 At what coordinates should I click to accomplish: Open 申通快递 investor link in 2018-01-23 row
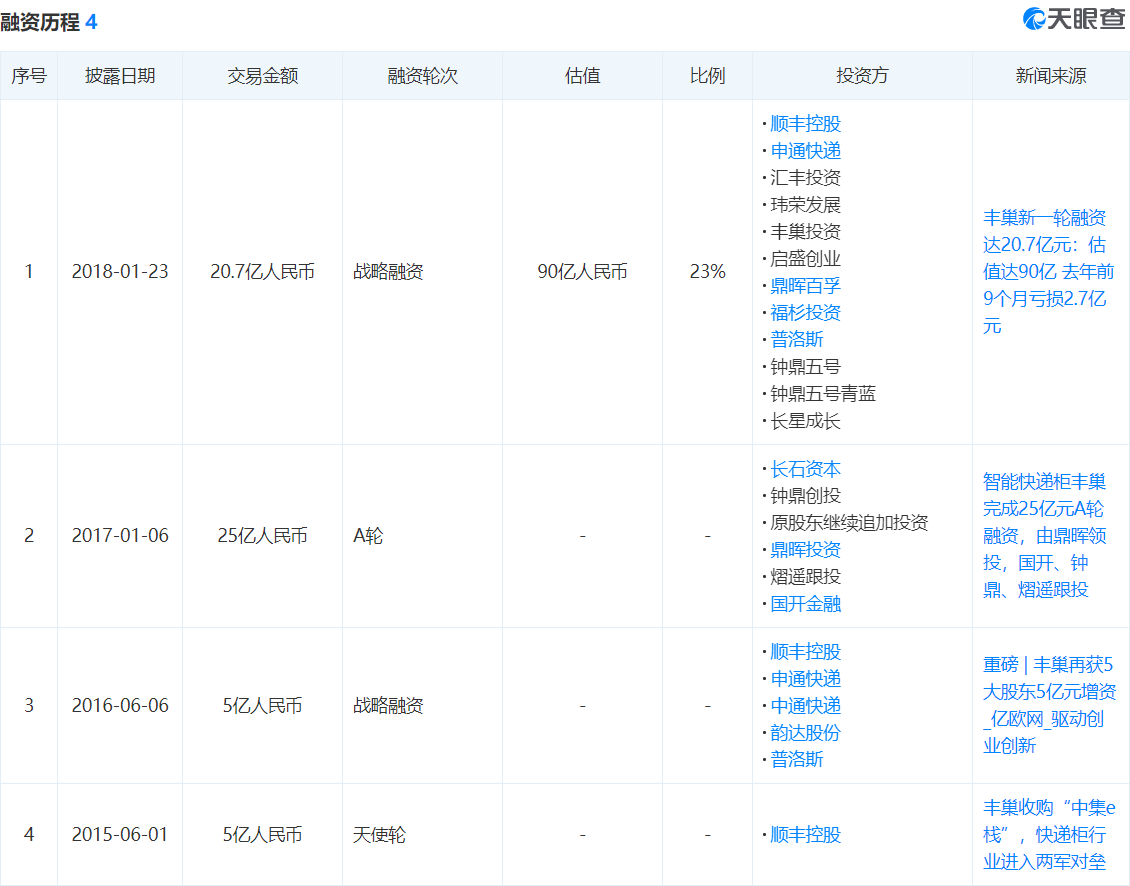(805, 151)
